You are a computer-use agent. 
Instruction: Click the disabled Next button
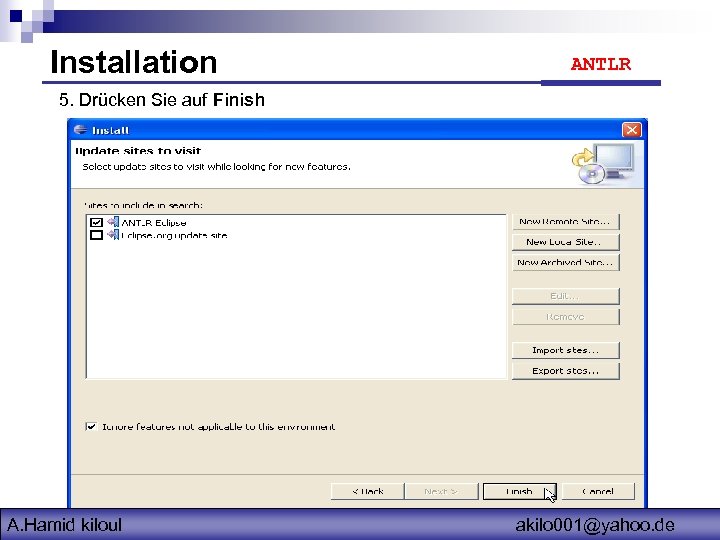click(441, 491)
